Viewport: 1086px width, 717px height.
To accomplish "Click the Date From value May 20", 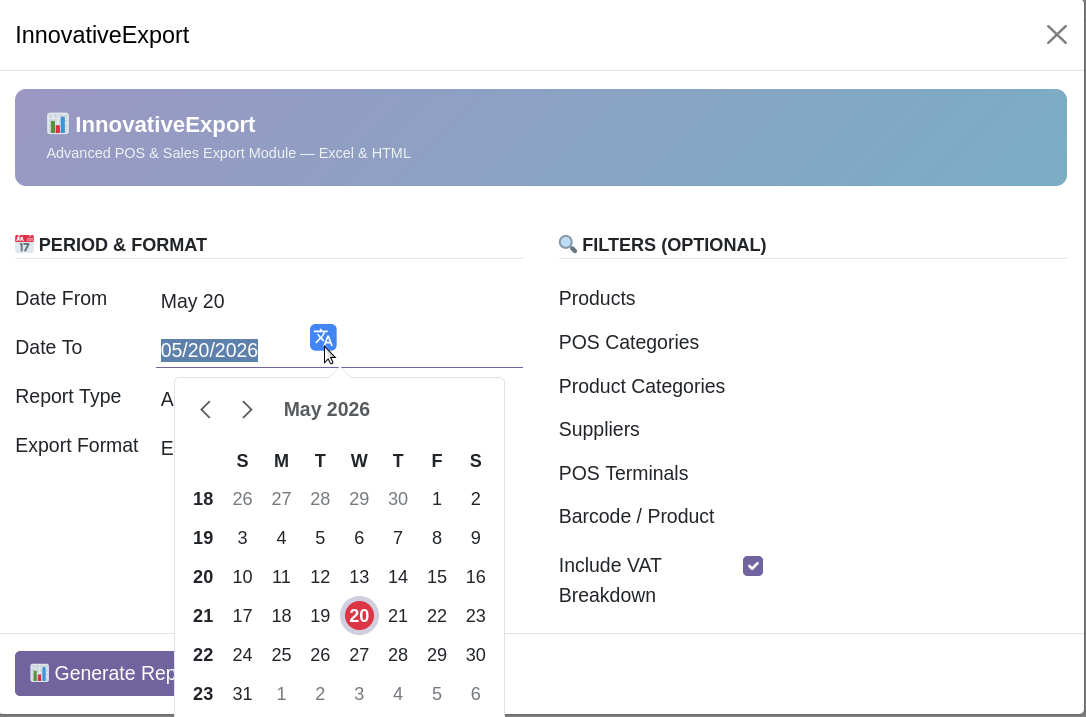I will pyautogui.click(x=193, y=301).
